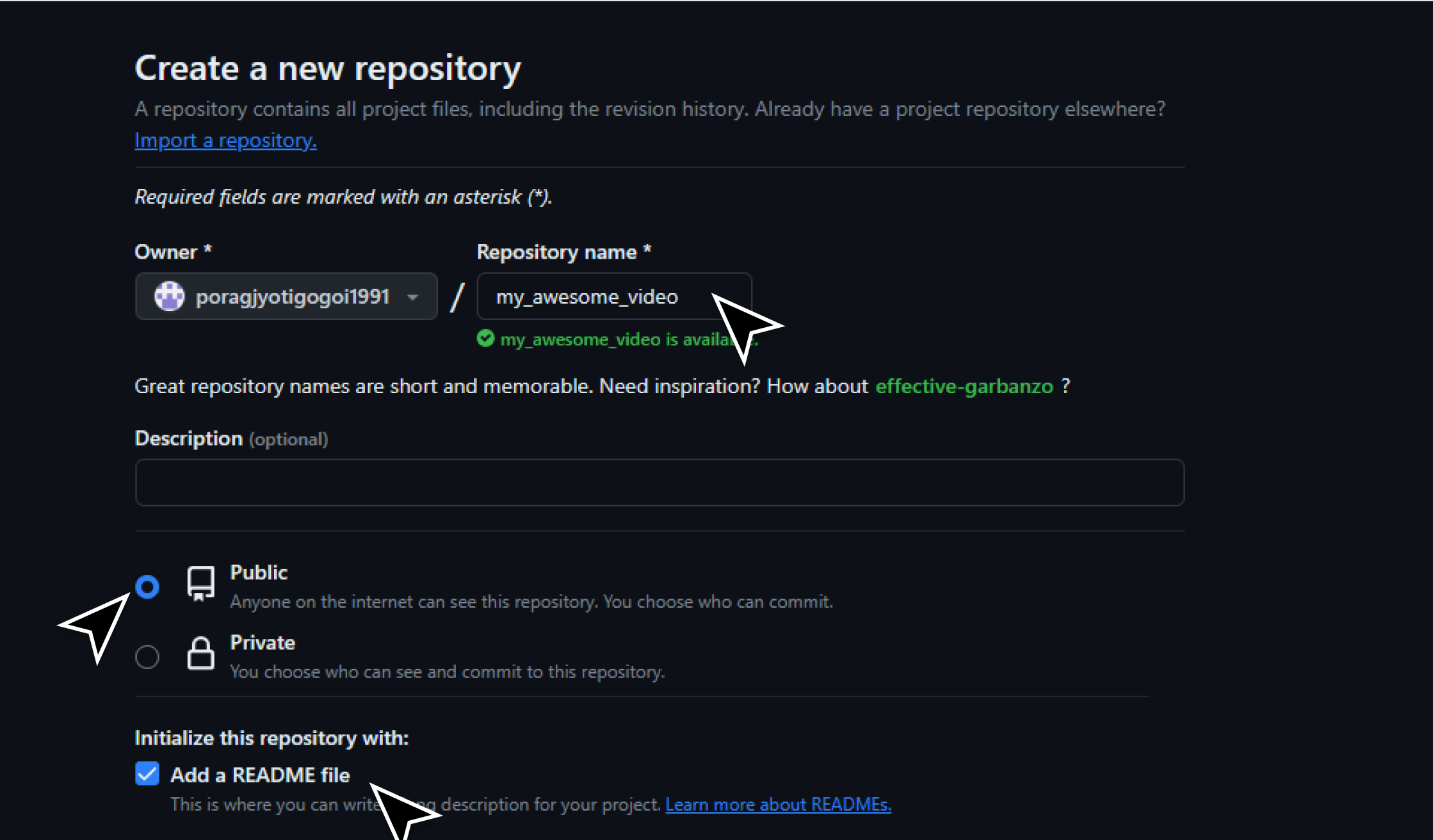Image resolution: width=1433 pixels, height=840 pixels.
Task: Use suggested name effective-garbanzo
Action: 964,386
